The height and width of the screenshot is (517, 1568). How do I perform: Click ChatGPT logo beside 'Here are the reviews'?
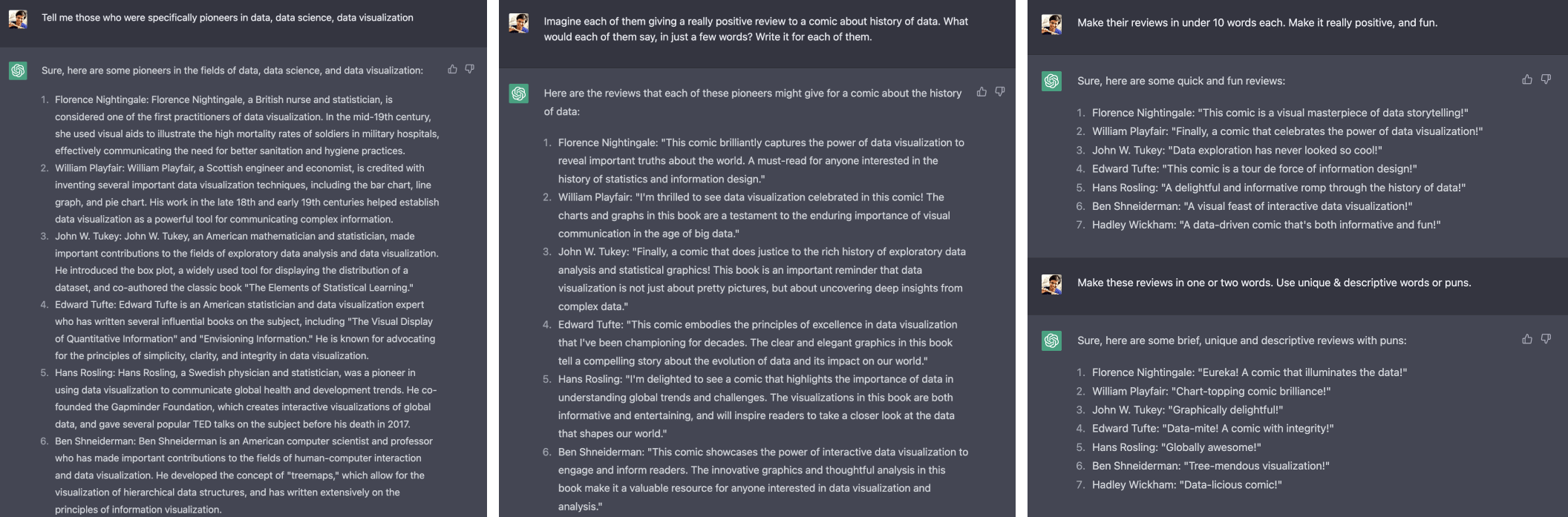coord(518,93)
